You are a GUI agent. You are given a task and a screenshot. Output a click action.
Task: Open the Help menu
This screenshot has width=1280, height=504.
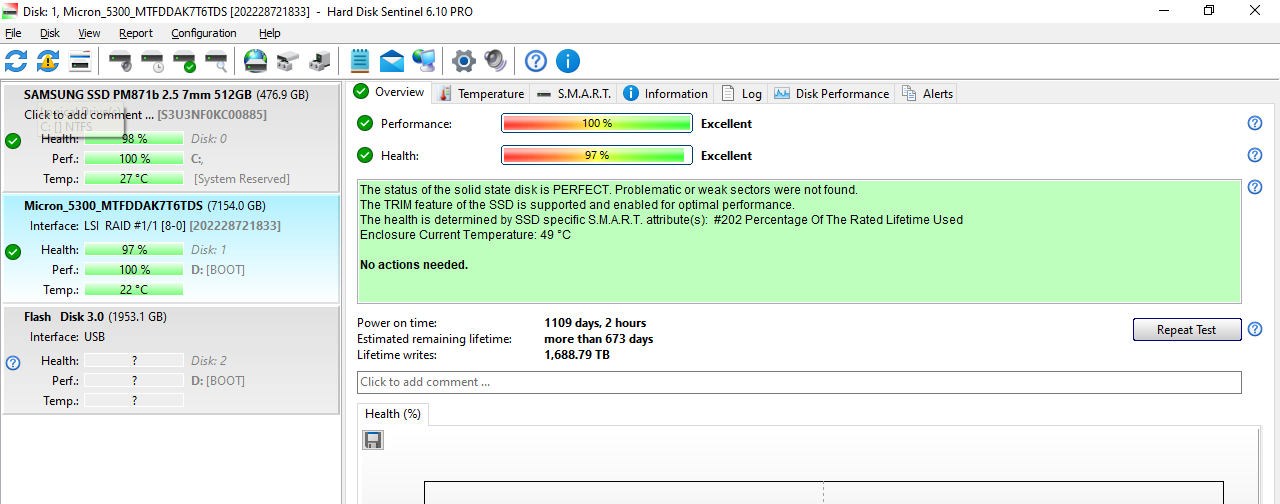tap(270, 33)
